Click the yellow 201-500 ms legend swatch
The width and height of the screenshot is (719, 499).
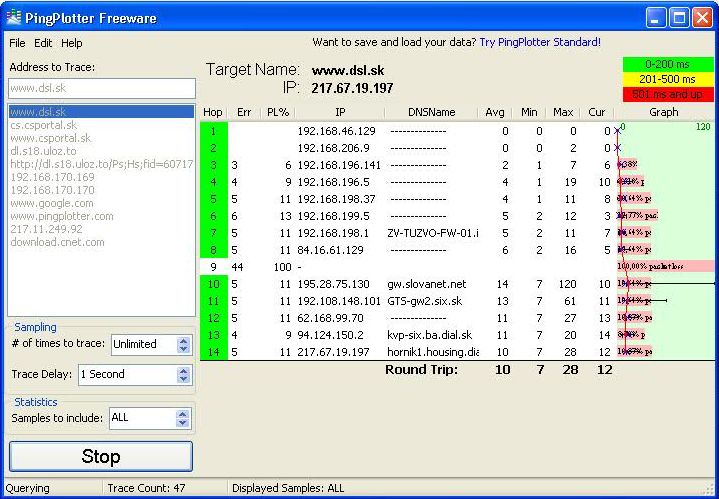[x=667, y=79]
